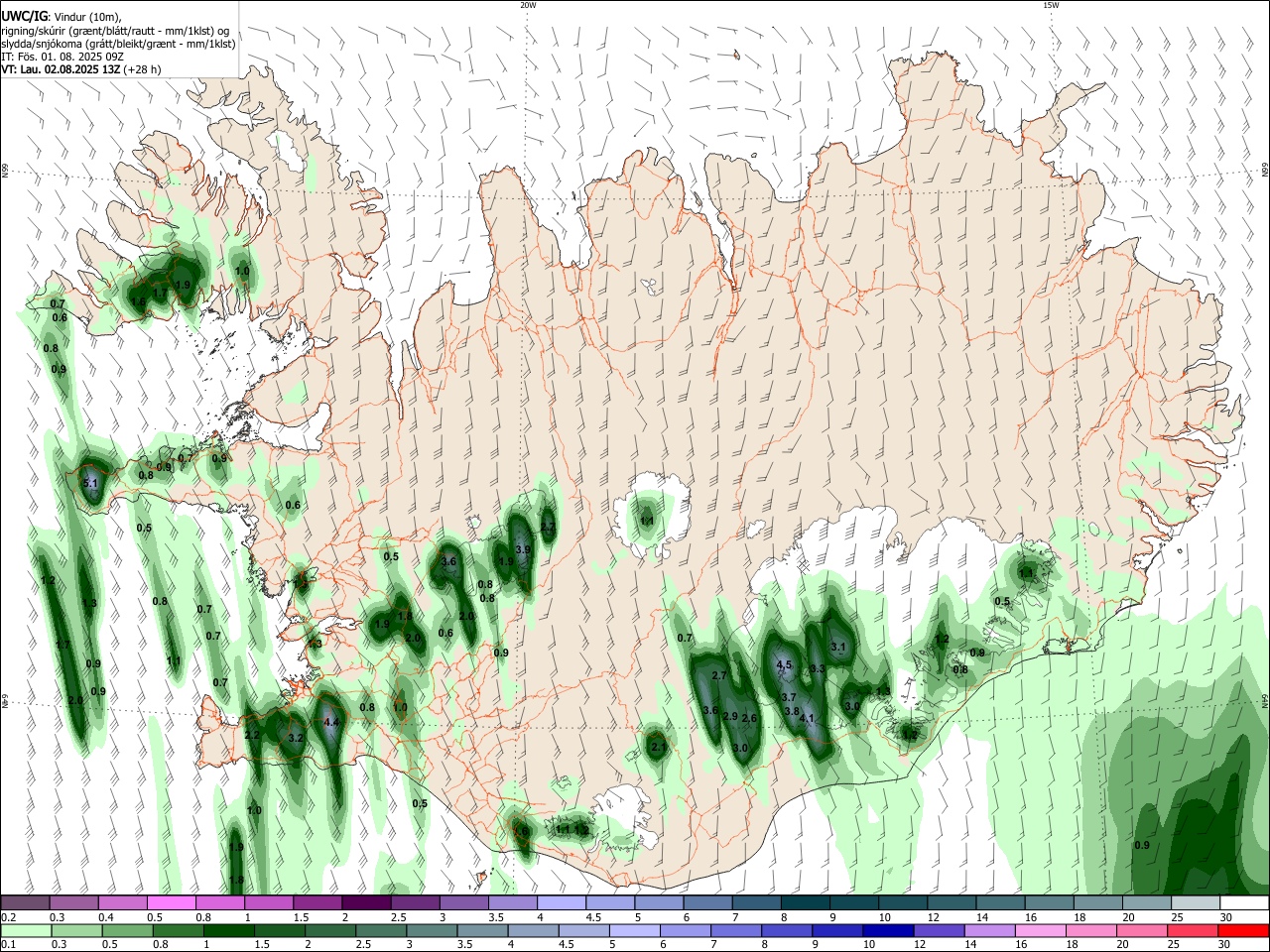1270x952 pixels.
Task: Pick the darkest purple 2 snow legend swatch
Action: [366, 902]
